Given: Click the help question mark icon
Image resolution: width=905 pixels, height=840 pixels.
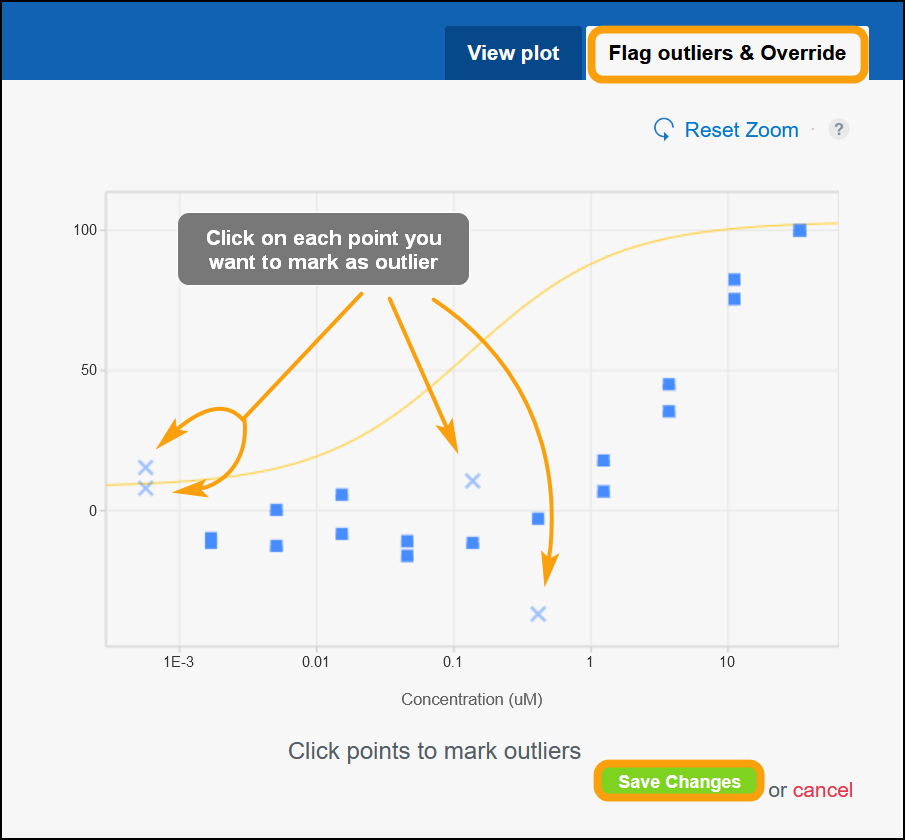Looking at the screenshot, I should coord(839,129).
